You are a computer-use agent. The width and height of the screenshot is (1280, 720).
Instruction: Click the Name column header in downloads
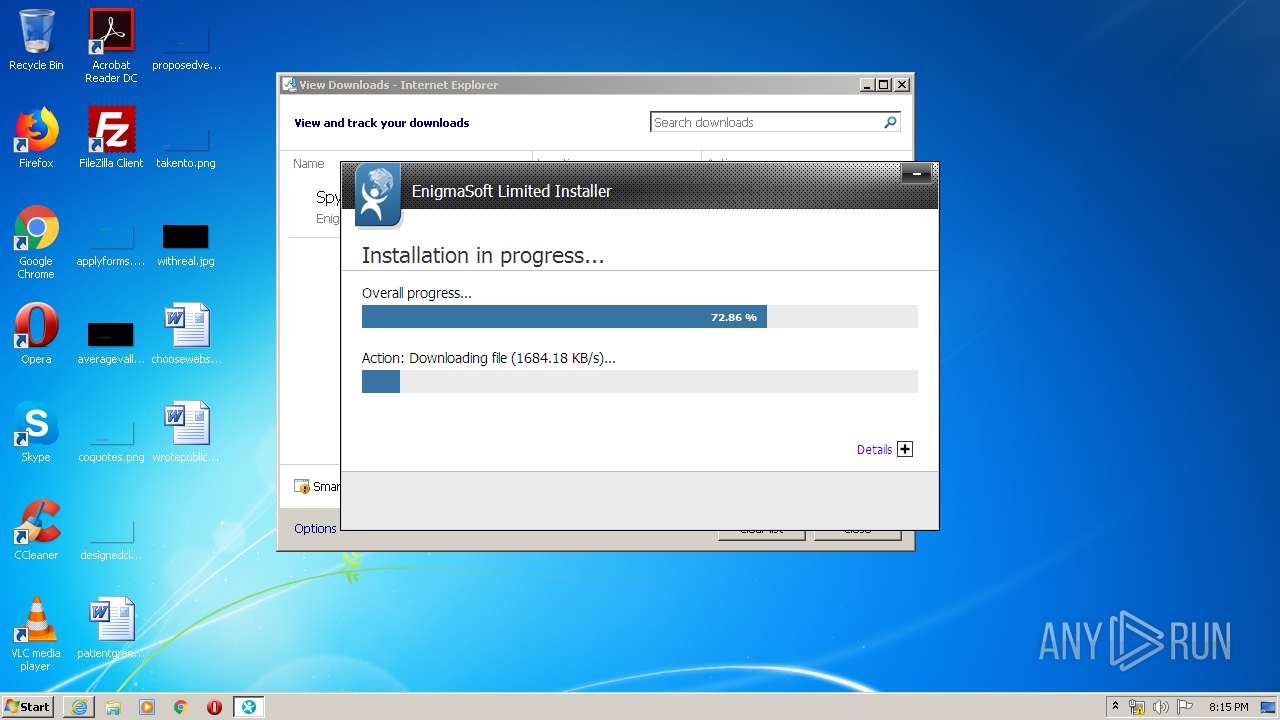(309, 163)
